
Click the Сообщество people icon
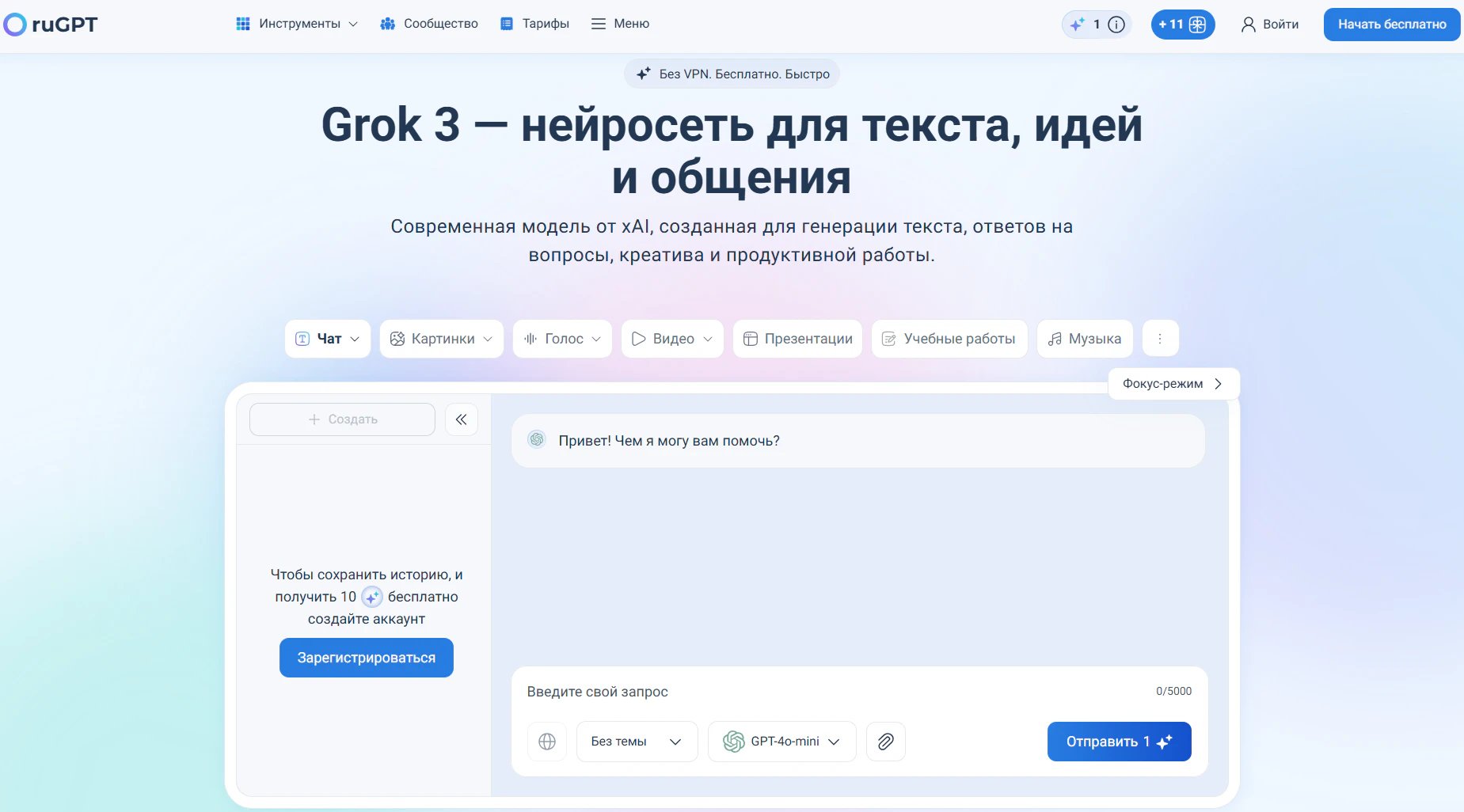[387, 24]
